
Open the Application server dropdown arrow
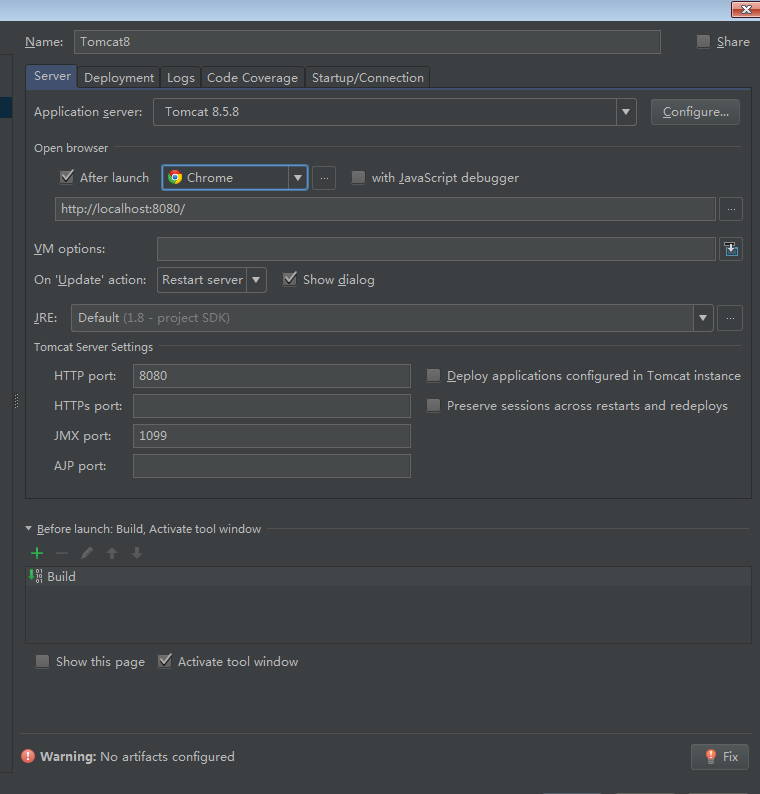point(626,112)
